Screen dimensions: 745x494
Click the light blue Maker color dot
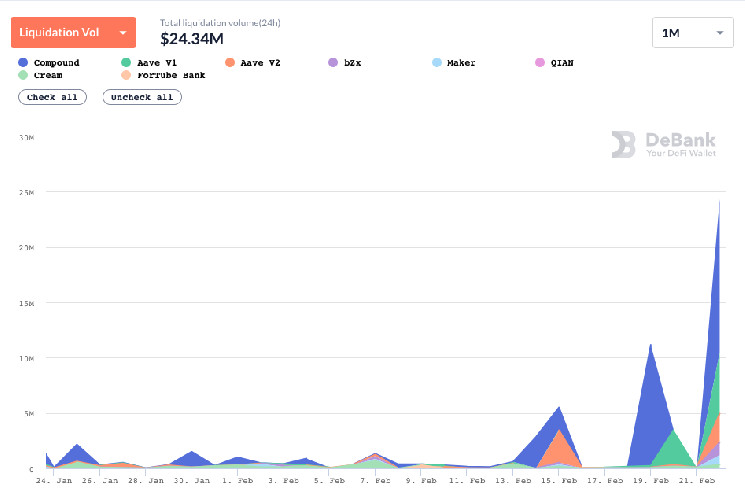coord(437,63)
